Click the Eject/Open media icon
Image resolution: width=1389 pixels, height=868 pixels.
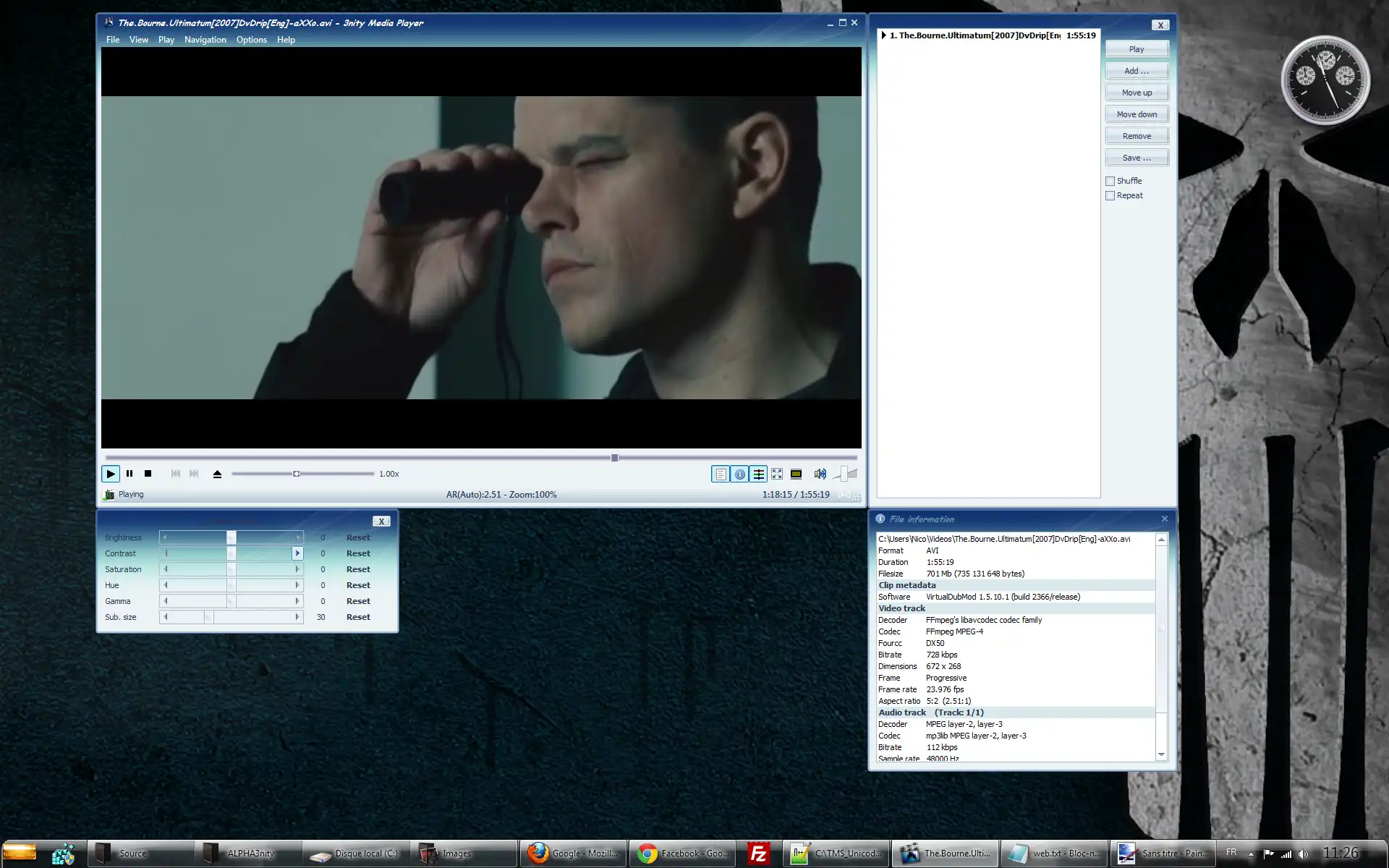coord(216,473)
